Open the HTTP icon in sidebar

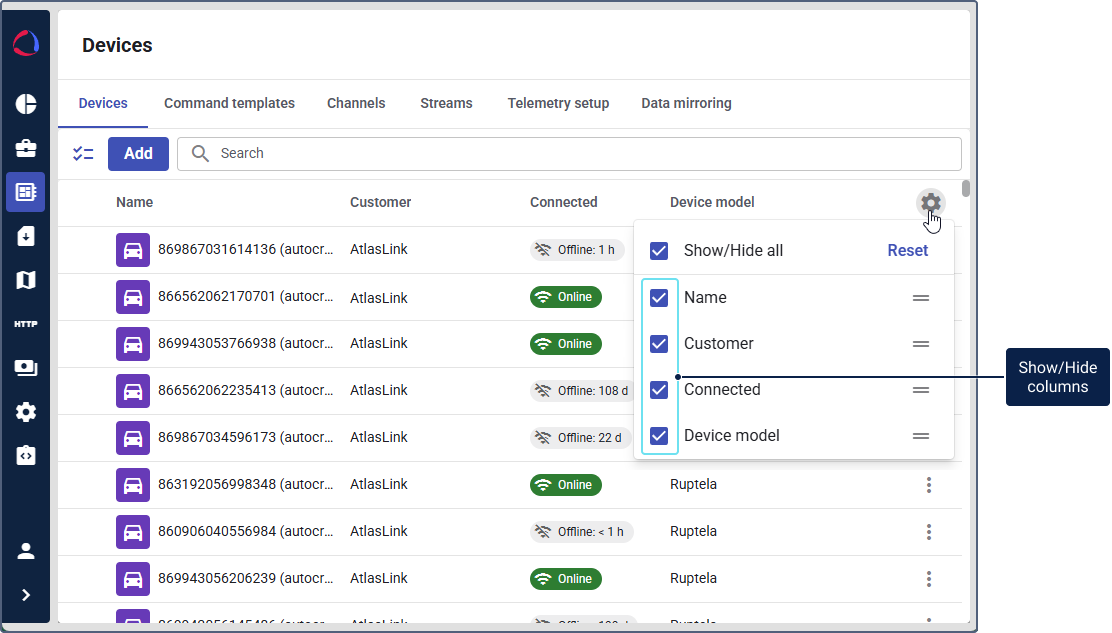(26, 324)
